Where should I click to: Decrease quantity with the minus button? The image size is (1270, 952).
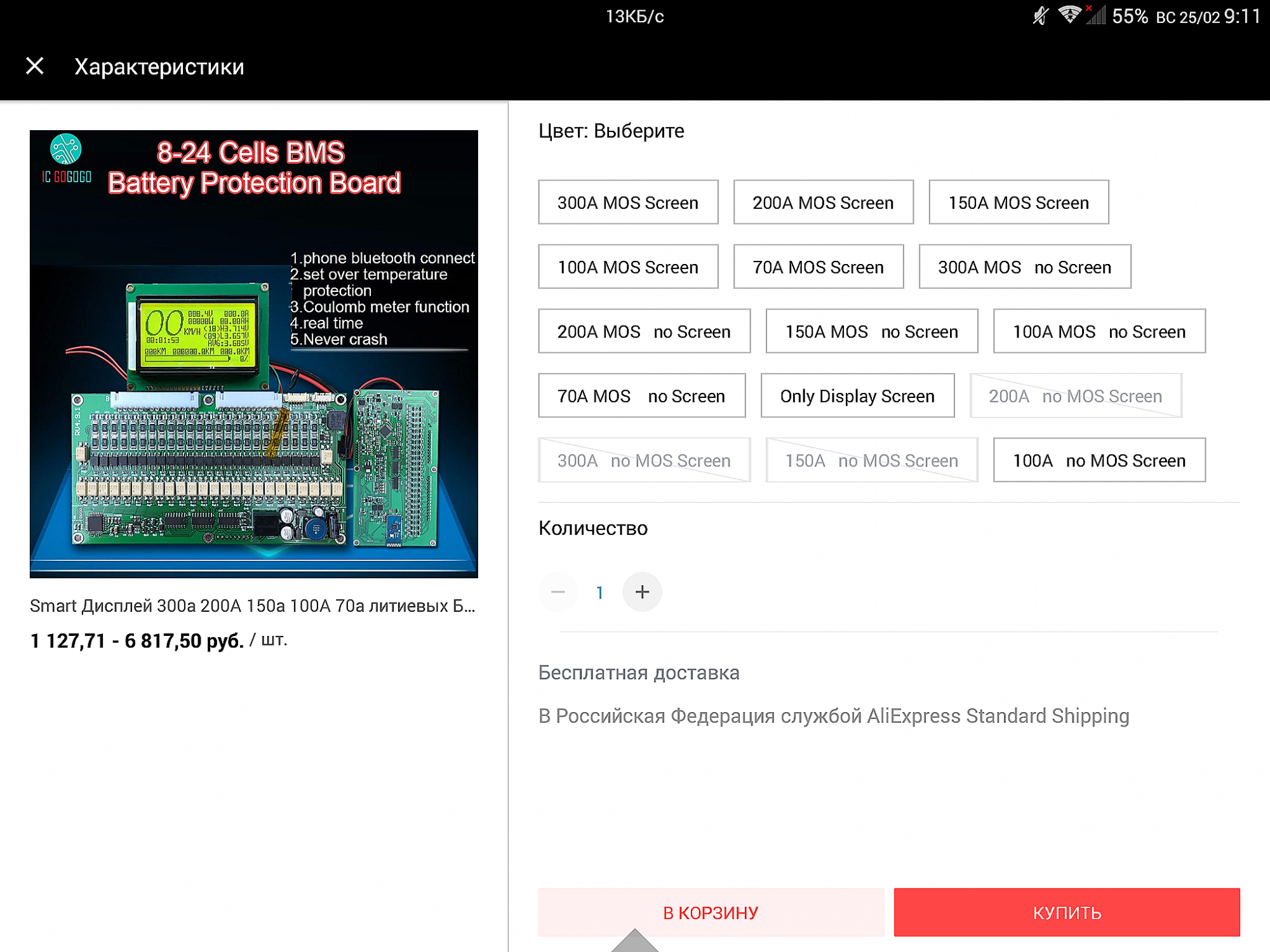coord(558,592)
